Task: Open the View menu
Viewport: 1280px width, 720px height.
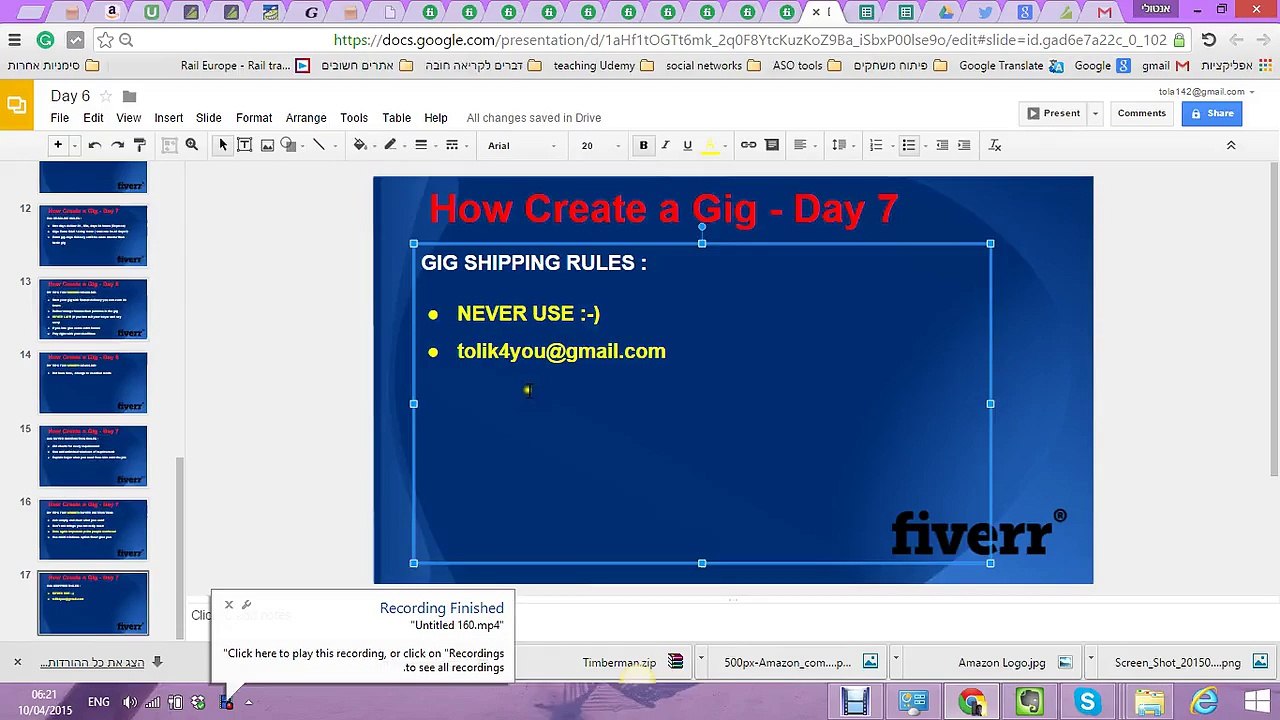Action: [128, 118]
